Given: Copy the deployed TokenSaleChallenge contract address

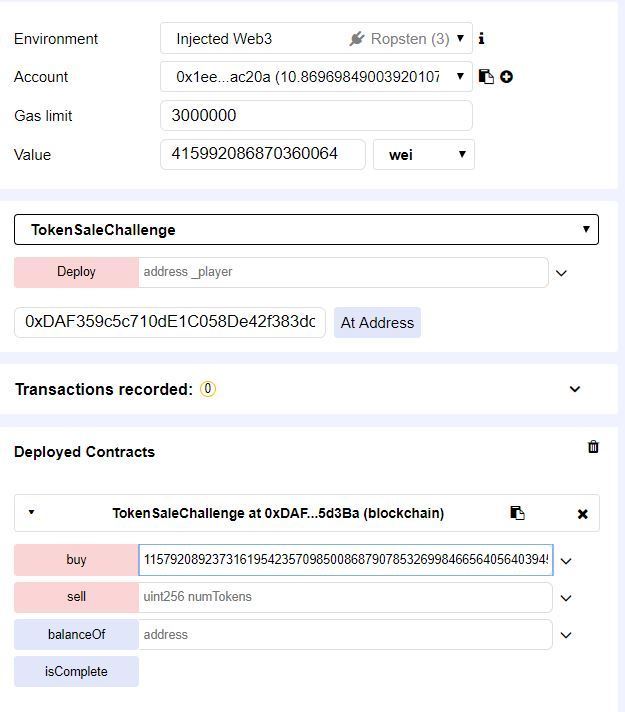Looking at the screenshot, I should pyautogui.click(x=517, y=513).
